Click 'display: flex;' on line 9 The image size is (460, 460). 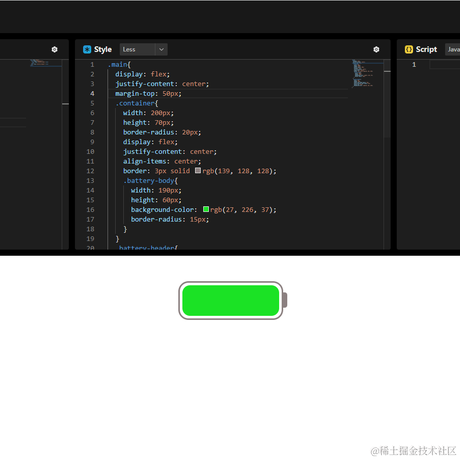(x=150, y=142)
